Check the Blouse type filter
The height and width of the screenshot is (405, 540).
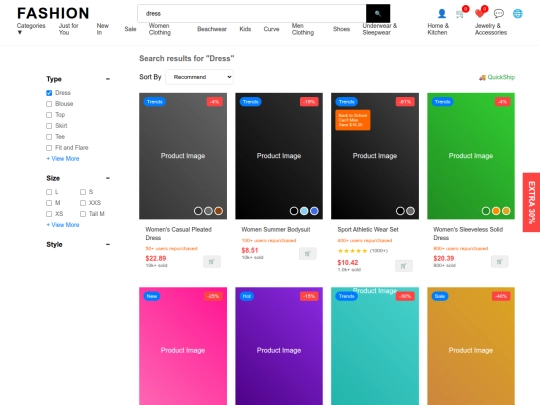[49, 104]
